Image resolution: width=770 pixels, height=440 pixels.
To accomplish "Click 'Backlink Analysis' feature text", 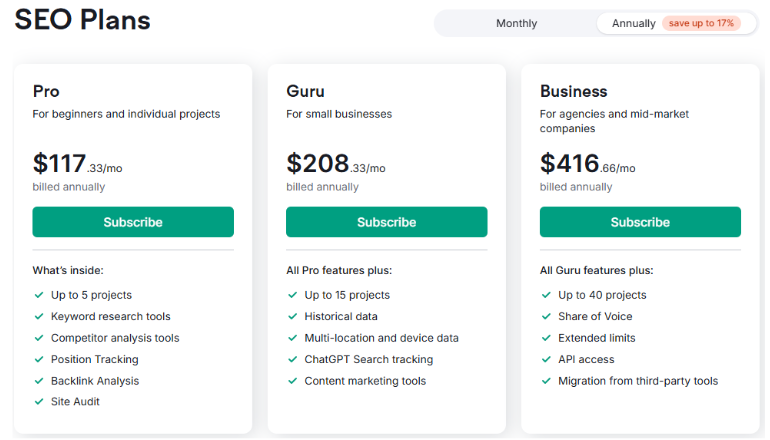I will coord(95,381).
